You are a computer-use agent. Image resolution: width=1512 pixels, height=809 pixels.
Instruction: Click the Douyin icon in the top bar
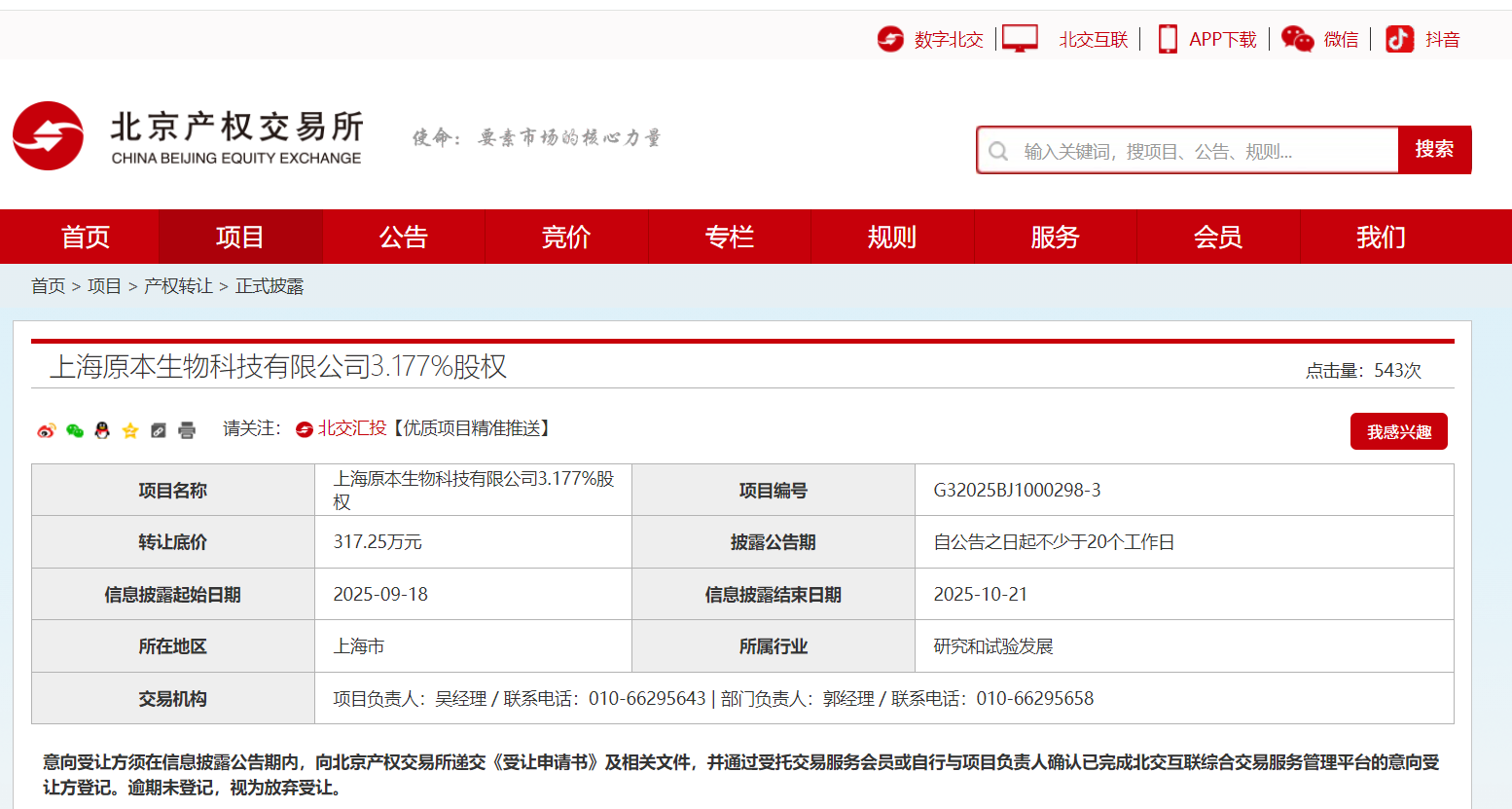point(1399,39)
